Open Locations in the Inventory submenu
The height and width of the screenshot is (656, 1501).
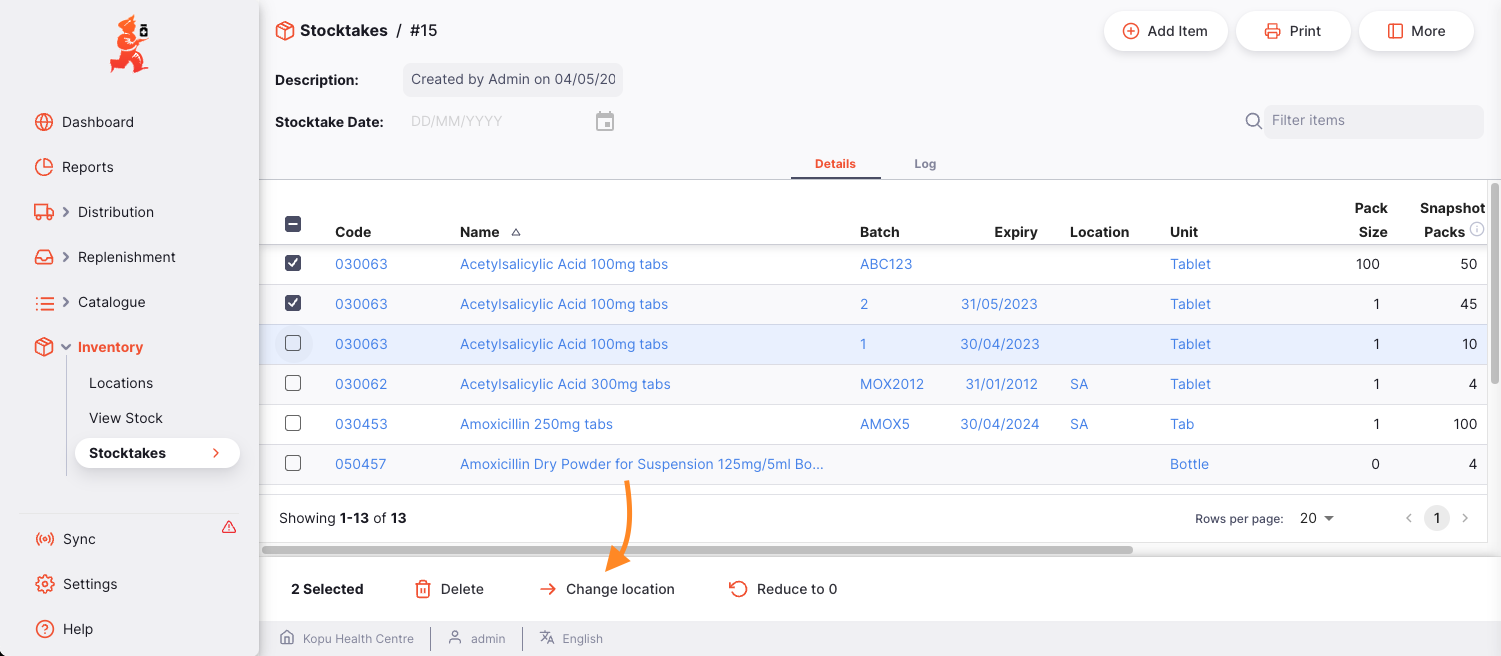pyautogui.click(x=121, y=383)
